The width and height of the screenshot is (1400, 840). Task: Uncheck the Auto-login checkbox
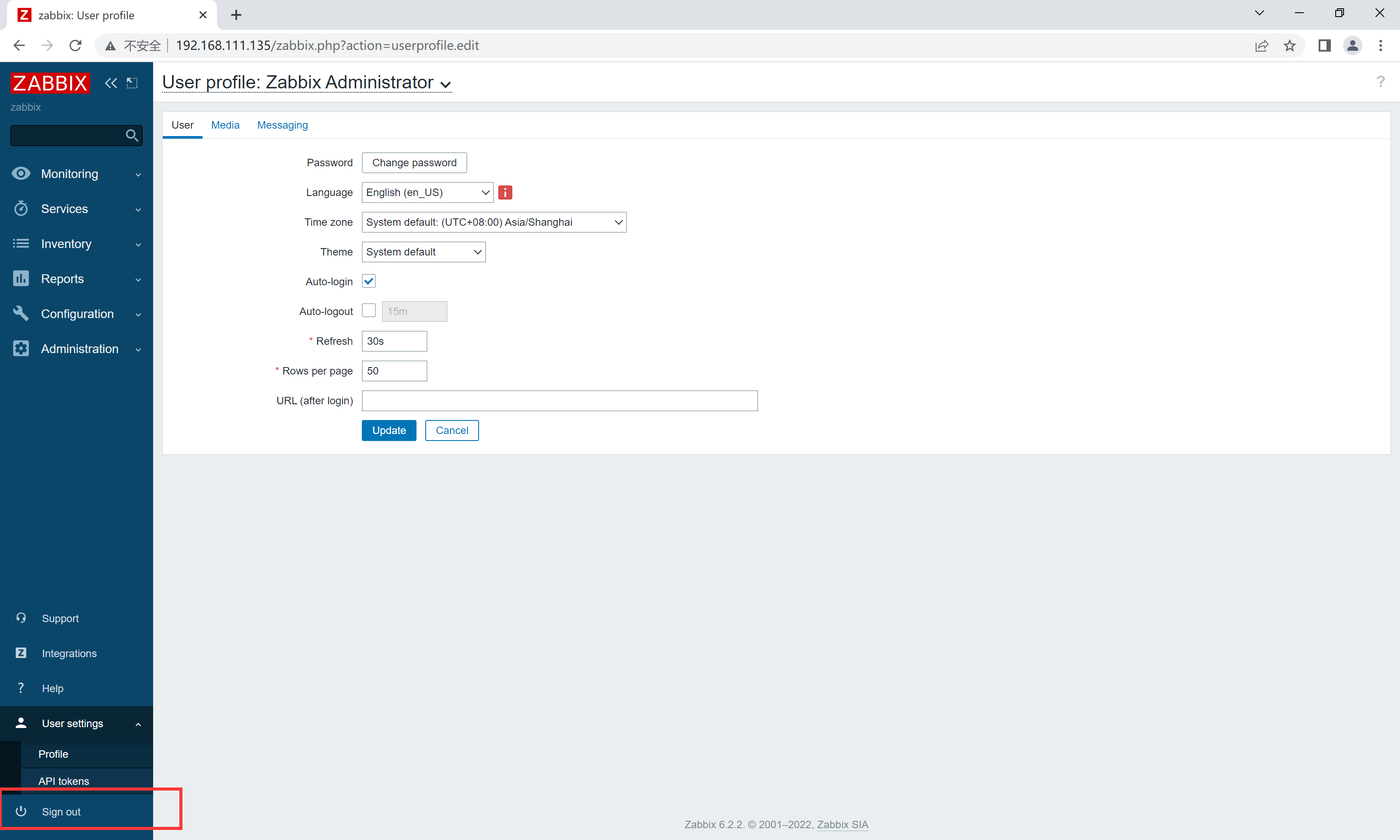click(368, 281)
